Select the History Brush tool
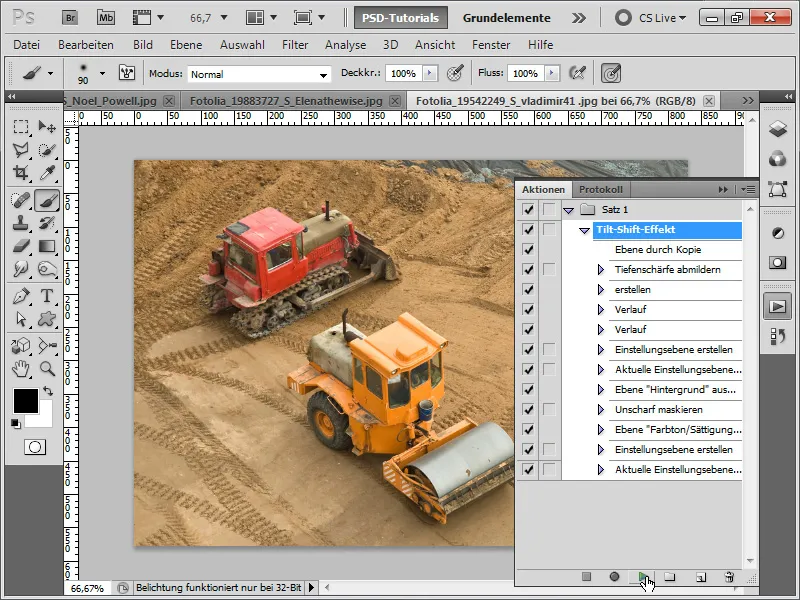The width and height of the screenshot is (800, 600). (x=47, y=223)
